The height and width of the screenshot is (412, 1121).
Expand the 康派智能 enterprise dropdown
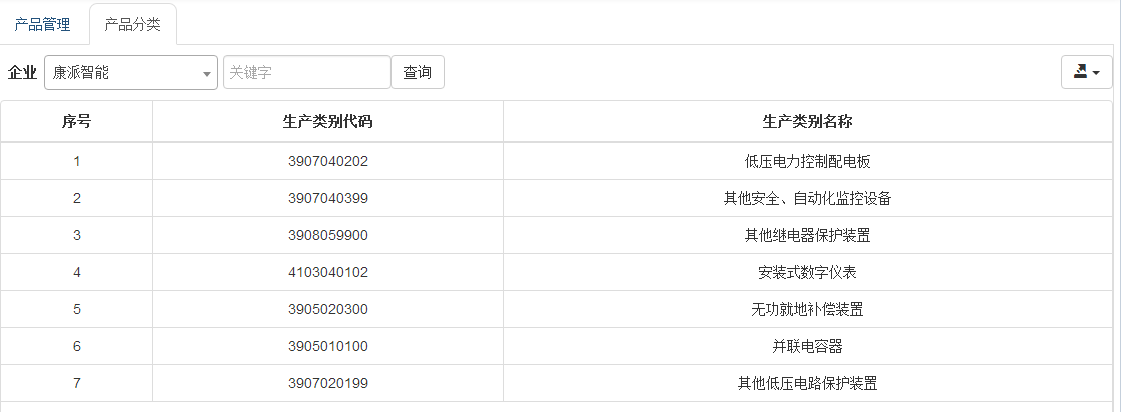pos(131,72)
